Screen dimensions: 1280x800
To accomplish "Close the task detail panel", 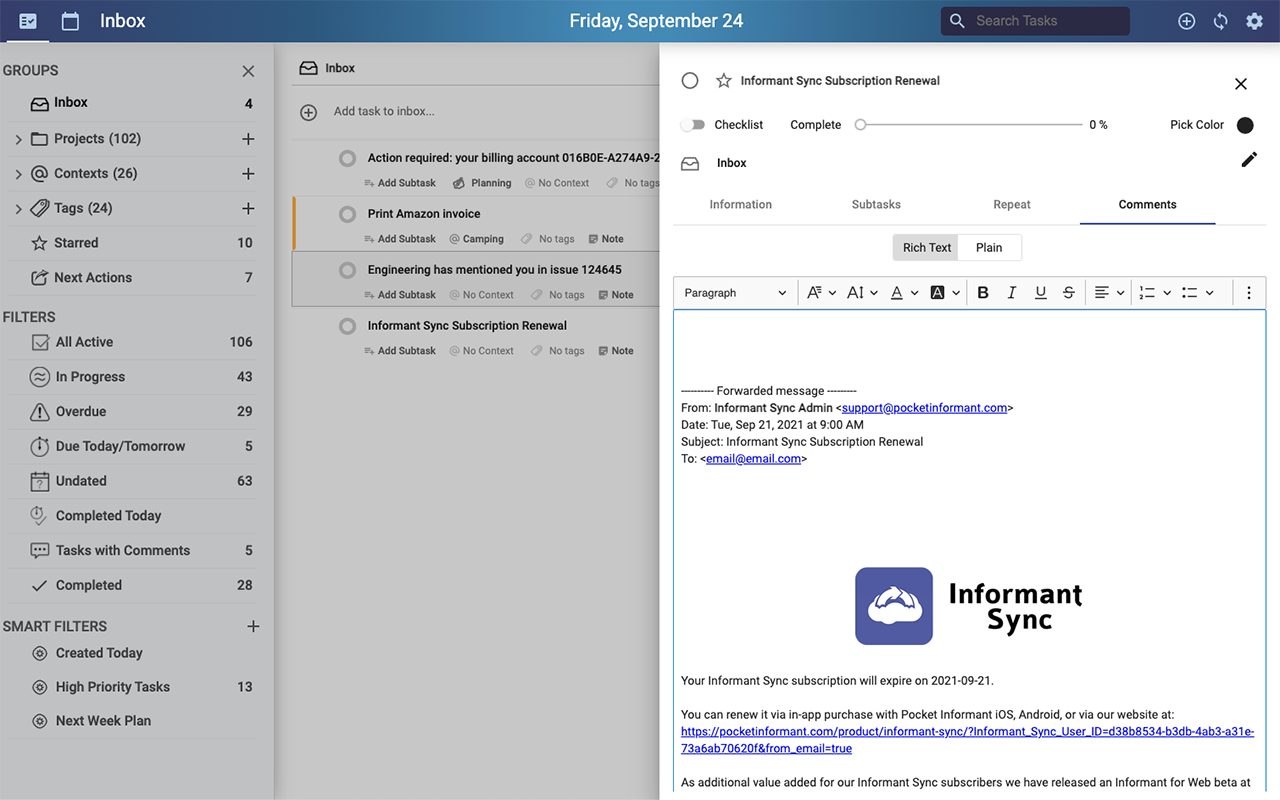I will click(x=1241, y=84).
